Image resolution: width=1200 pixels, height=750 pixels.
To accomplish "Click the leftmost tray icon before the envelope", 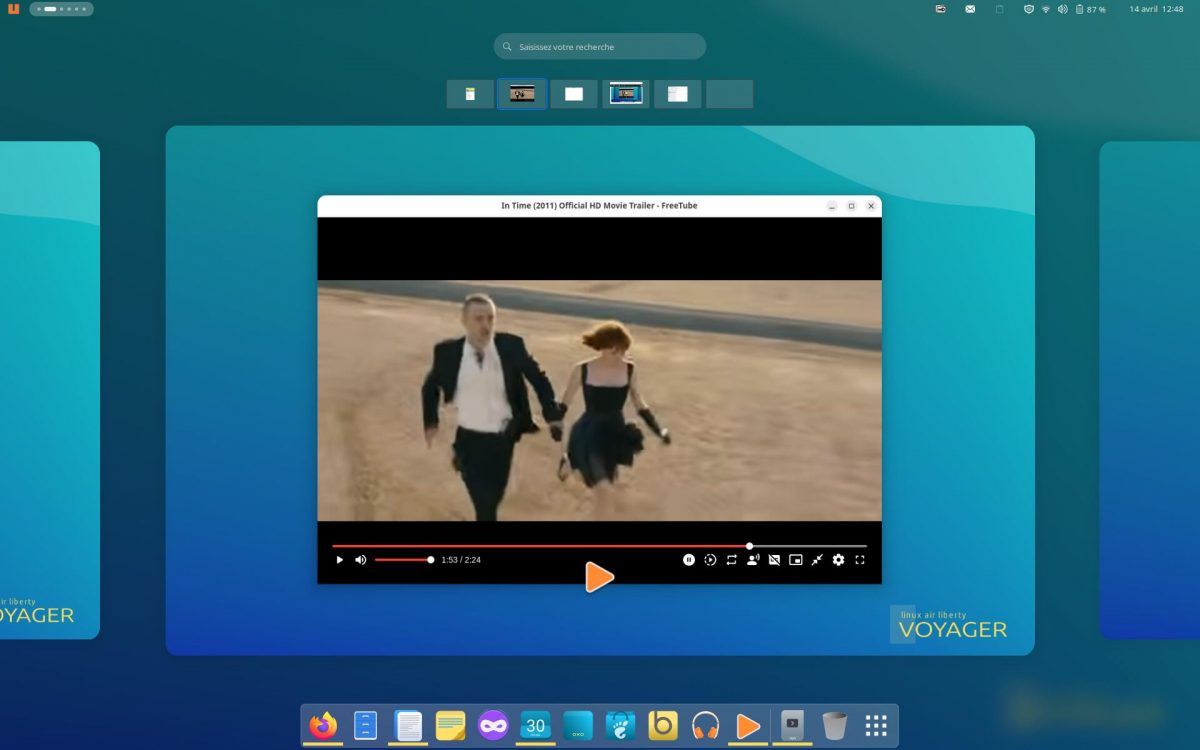I will [x=941, y=9].
